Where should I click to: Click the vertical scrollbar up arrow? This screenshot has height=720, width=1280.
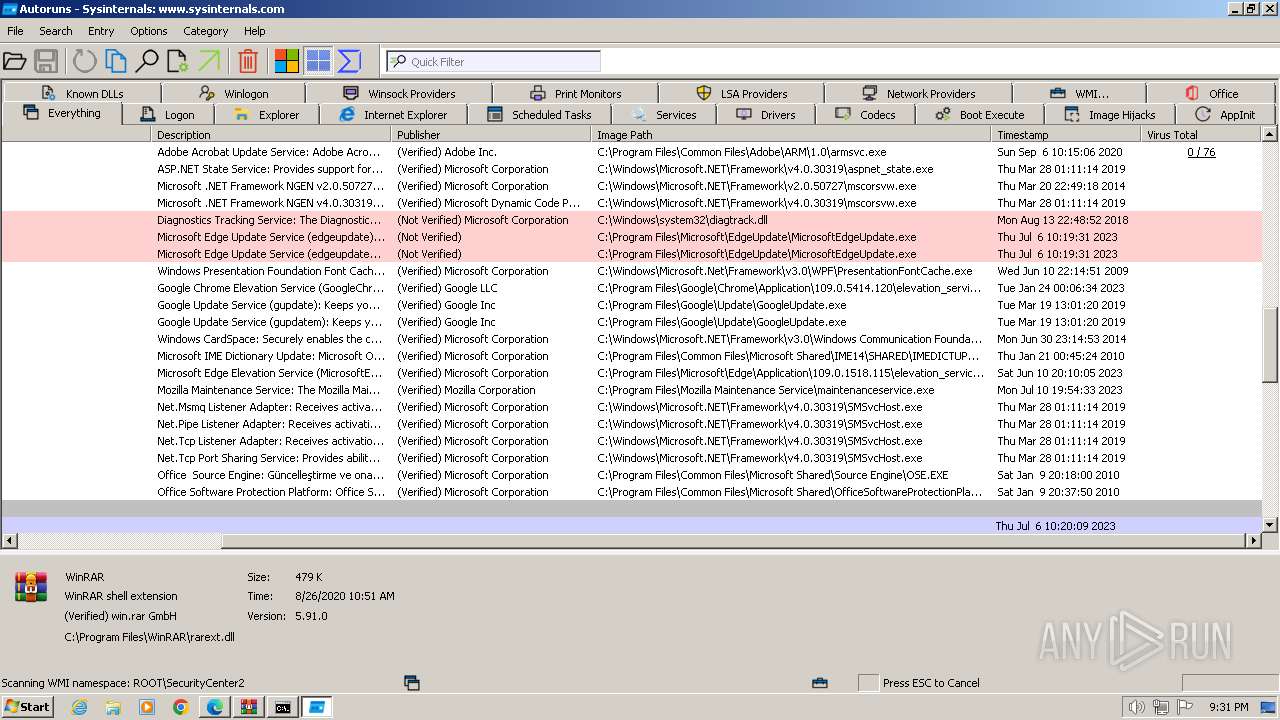[1270, 134]
